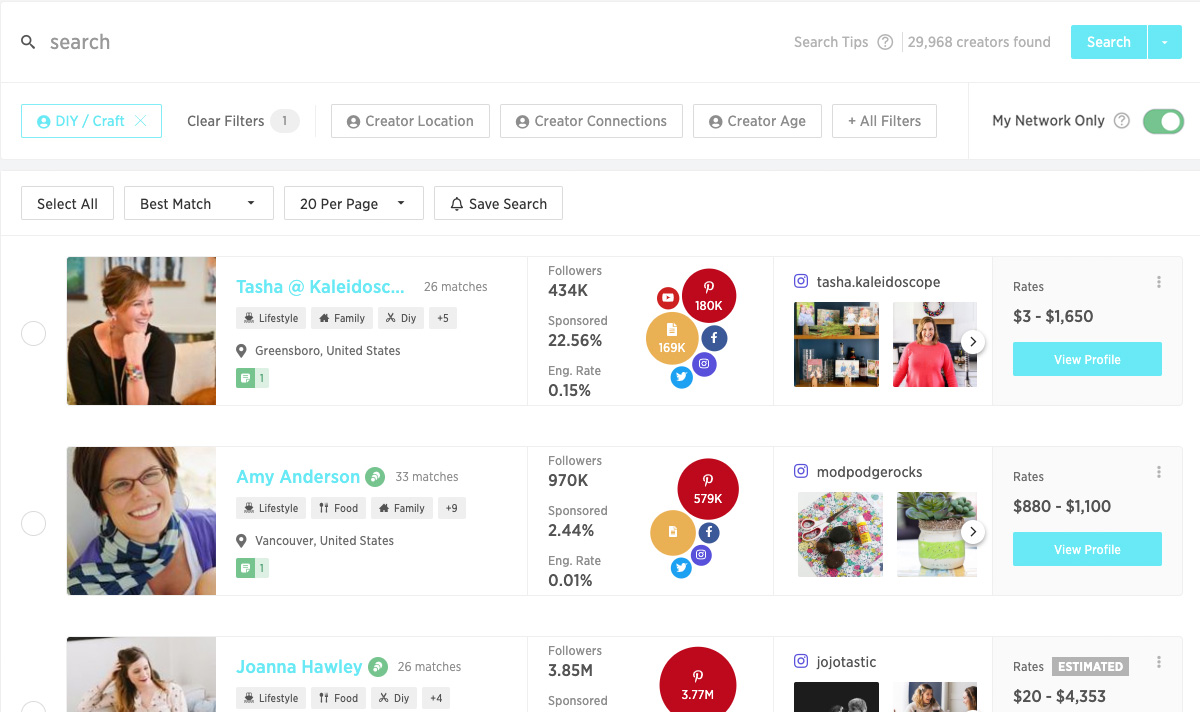Select Amy Anderson's row radio circle

tap(34, 523)
